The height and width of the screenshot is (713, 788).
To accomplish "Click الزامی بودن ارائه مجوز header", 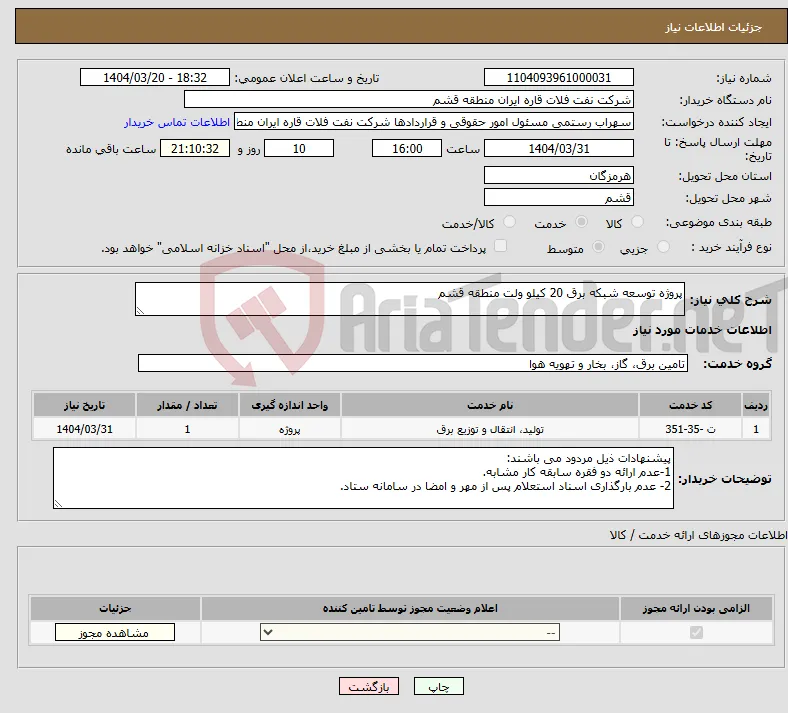I will [696, 608].
